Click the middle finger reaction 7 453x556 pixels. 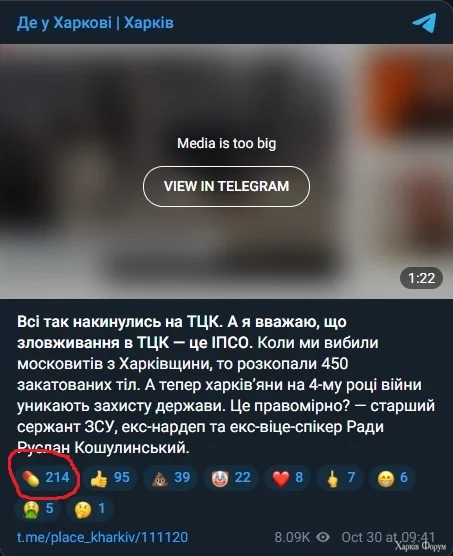[340, 478]
